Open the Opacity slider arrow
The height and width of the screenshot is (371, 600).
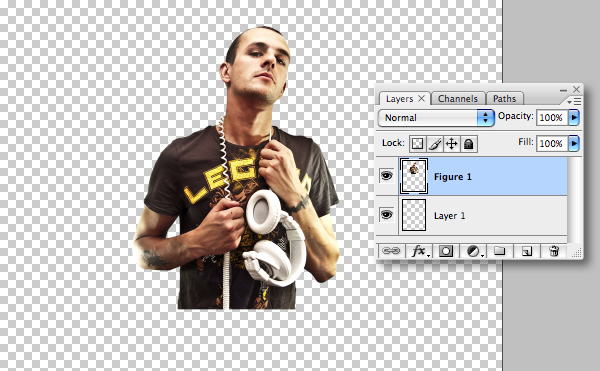click(574, 117)
